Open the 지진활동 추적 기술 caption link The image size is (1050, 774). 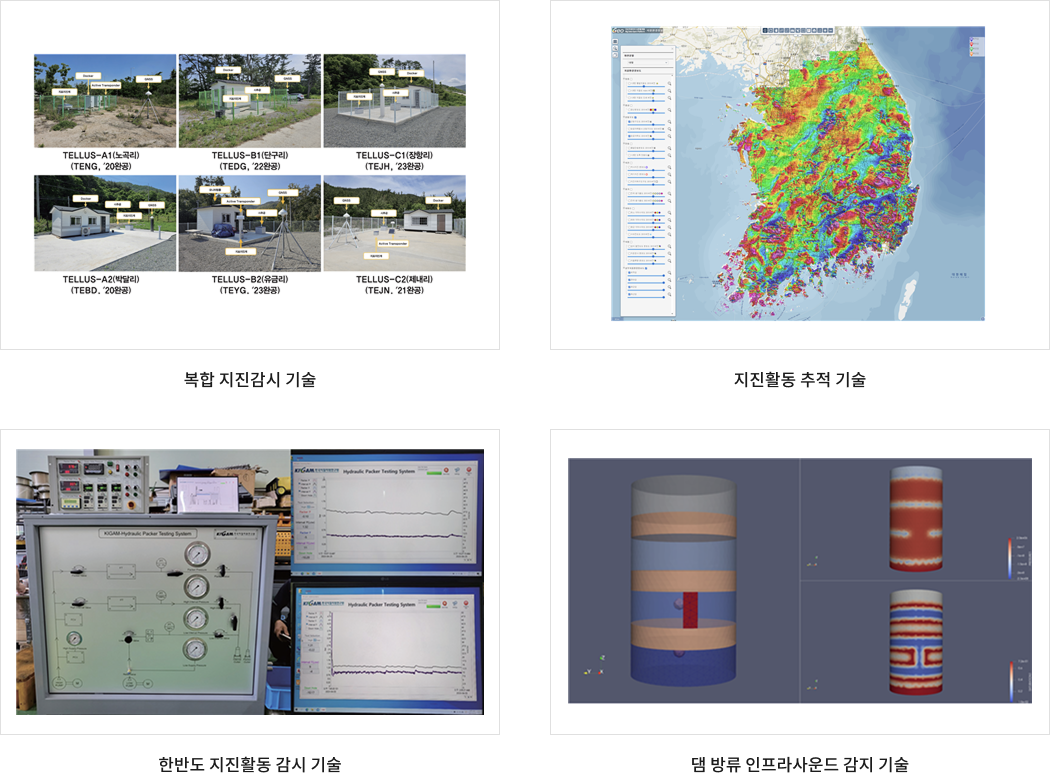point(800,380)
